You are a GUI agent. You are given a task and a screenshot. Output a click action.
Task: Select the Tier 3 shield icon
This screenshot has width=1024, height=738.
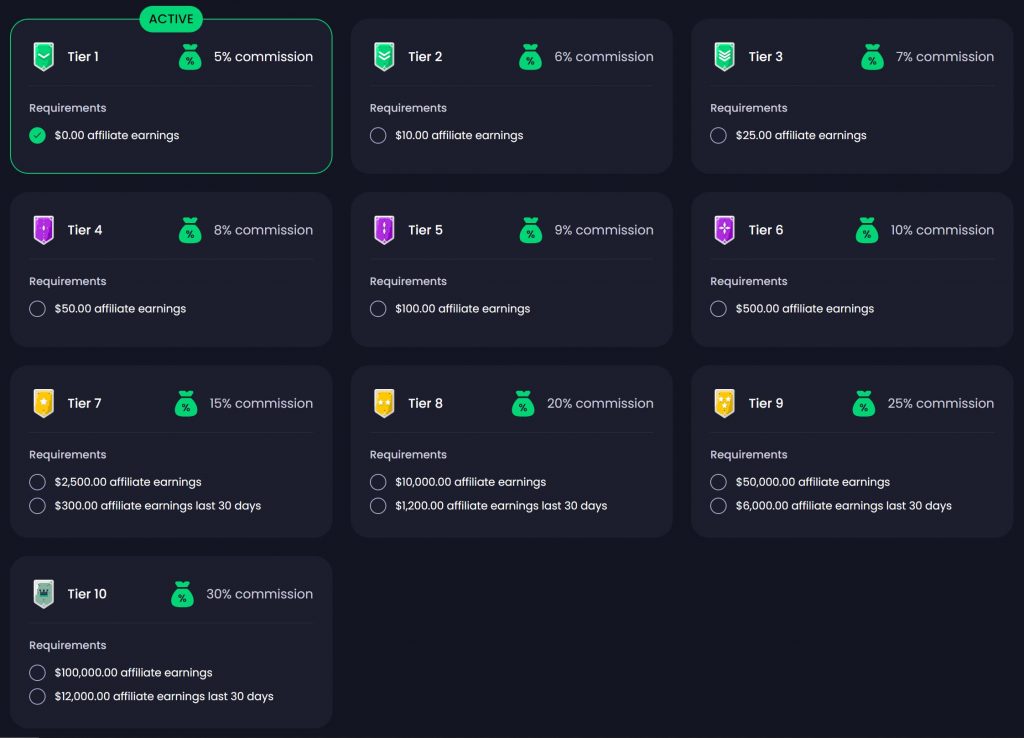pyautogui.click(x=723, y=57)
